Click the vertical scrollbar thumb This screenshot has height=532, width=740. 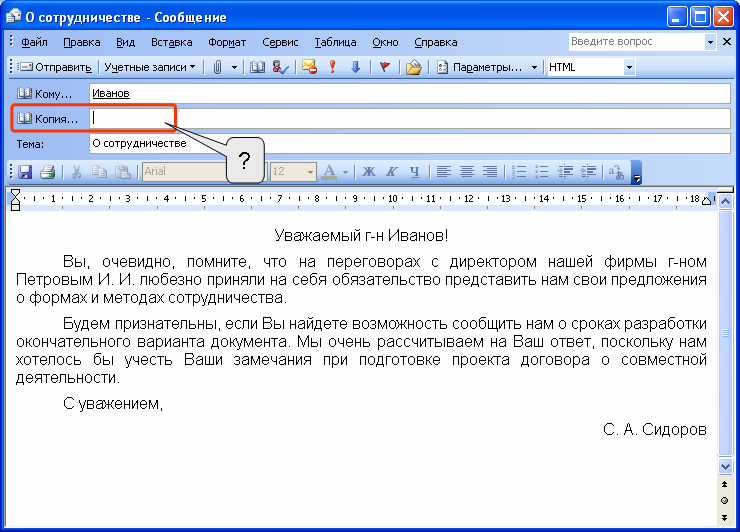[x=725, y=333]
